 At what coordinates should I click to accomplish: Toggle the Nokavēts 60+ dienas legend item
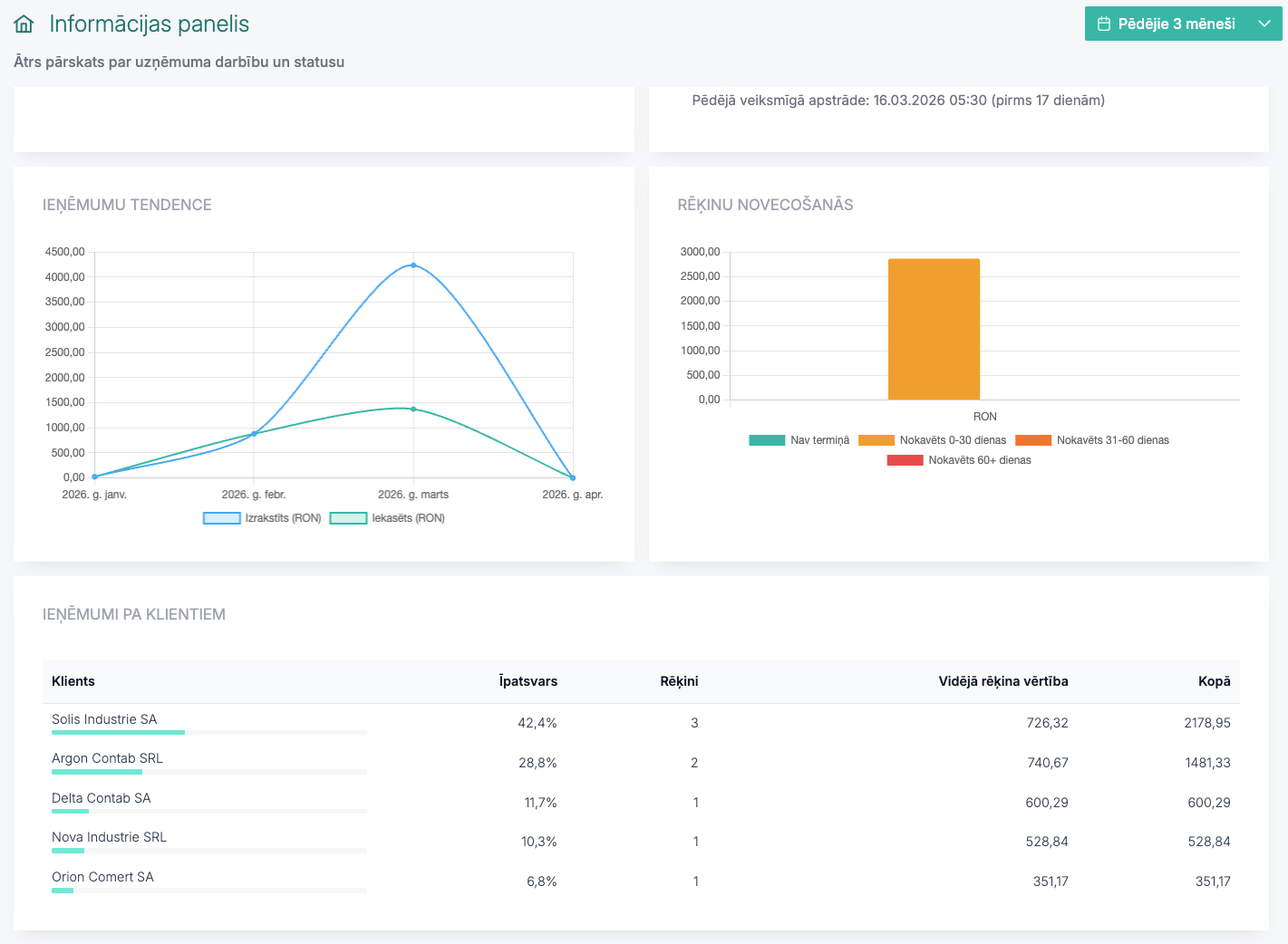959,460
